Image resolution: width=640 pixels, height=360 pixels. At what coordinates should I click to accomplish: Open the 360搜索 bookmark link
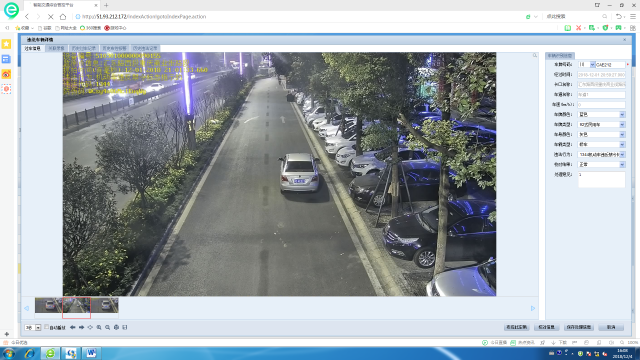(x=91, y=28)
